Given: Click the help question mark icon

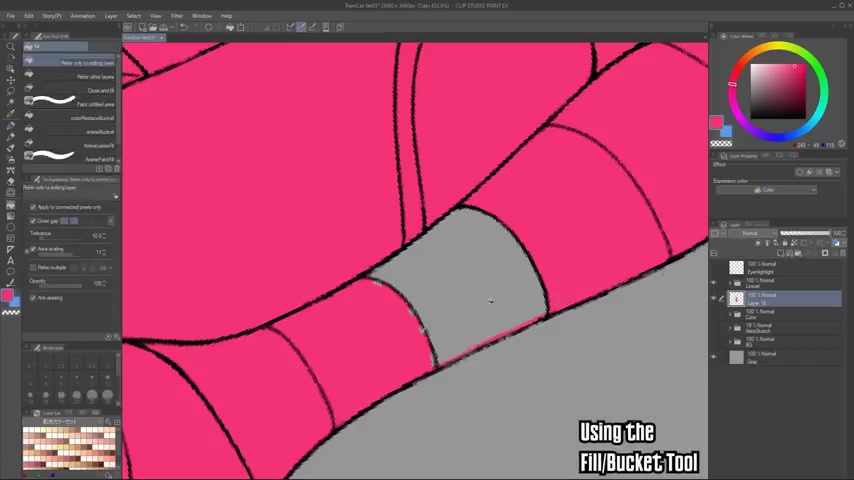Looking at the screenshot, I should (x=340, y=27).
